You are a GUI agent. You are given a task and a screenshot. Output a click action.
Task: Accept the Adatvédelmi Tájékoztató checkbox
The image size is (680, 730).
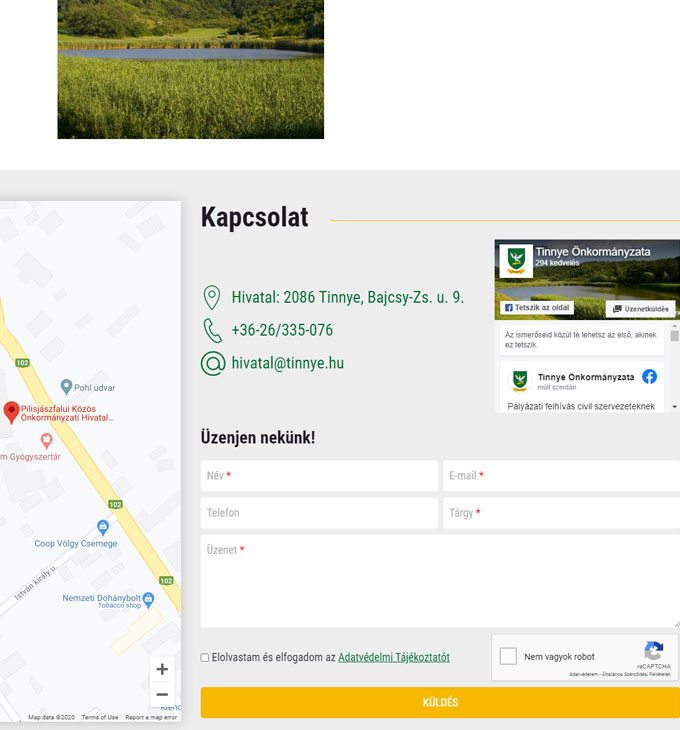205,657
